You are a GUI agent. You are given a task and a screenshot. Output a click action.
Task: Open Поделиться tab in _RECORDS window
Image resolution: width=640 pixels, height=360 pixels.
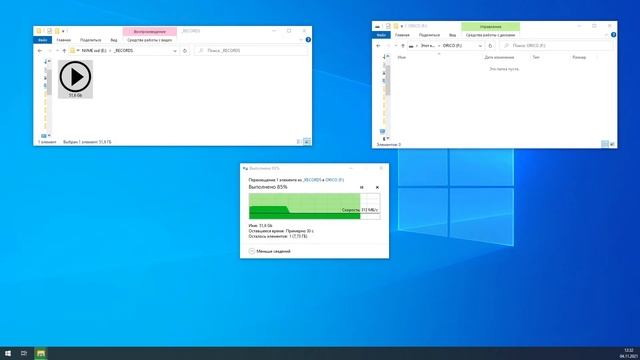(x=91, y=40)
